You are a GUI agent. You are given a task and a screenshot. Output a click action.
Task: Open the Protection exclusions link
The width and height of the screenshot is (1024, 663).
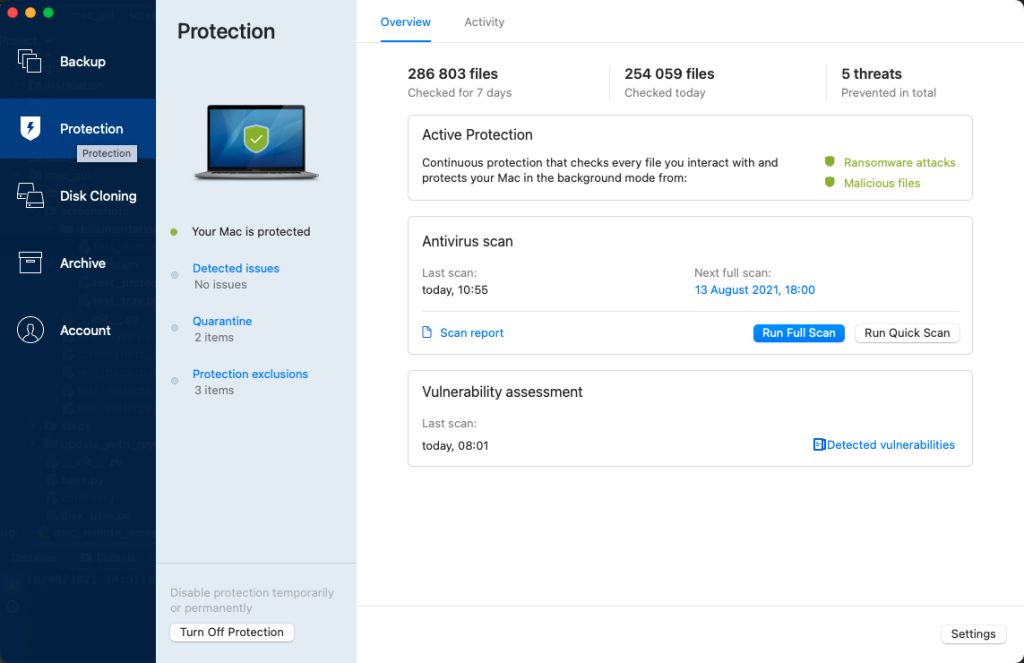(x=250, y=374)
